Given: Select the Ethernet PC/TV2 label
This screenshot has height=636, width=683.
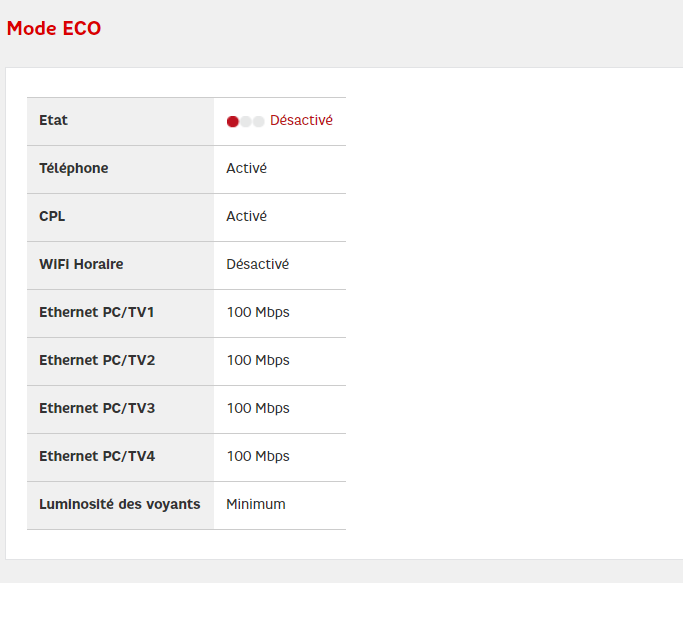Looking at the screenshot, I should (97, 360).
